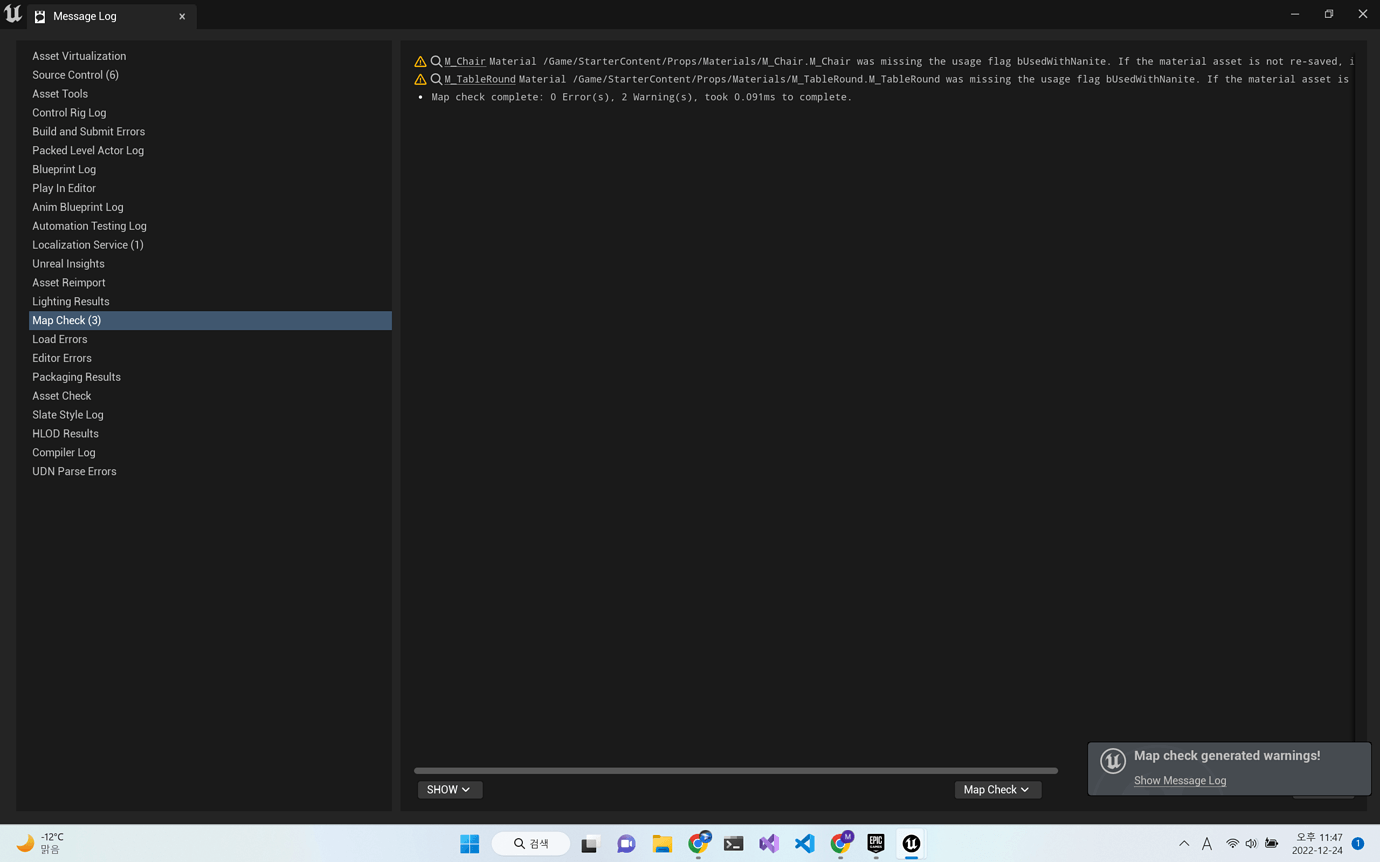This screenshot has width=1380, height=862.
Task: Launch Epic Games Launcher from the taskbar
Action: (876, 843)
